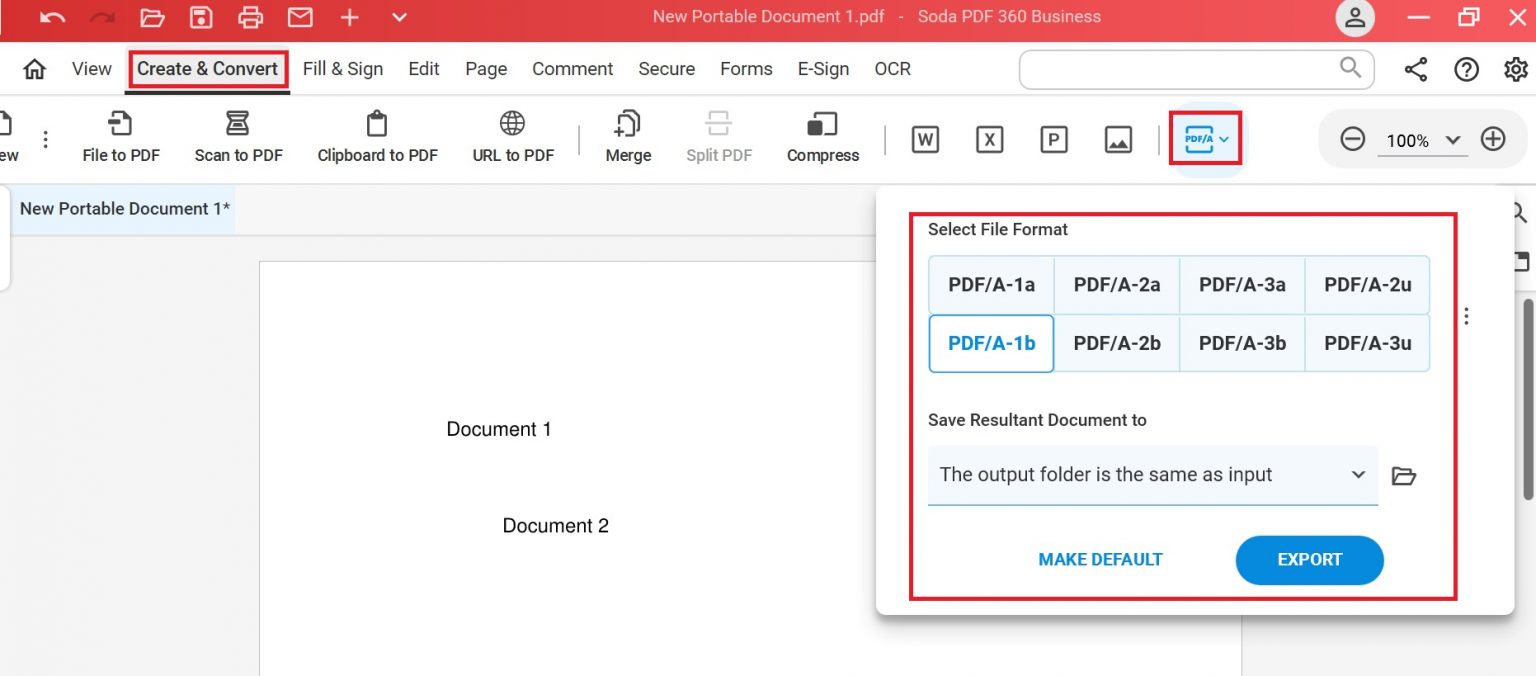
Task: Convert PDF to Word with W icon
Action: [x=925, y=140]
